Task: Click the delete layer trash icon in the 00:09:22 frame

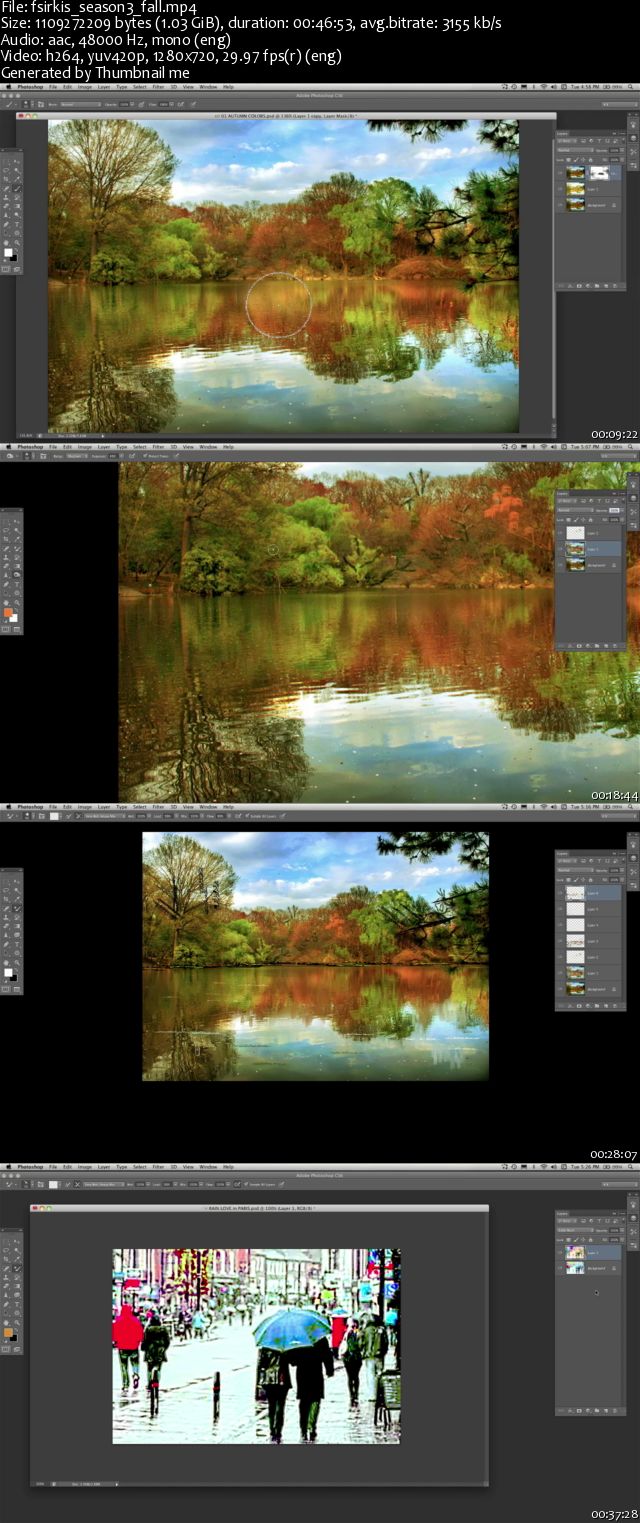Action: 616,285
